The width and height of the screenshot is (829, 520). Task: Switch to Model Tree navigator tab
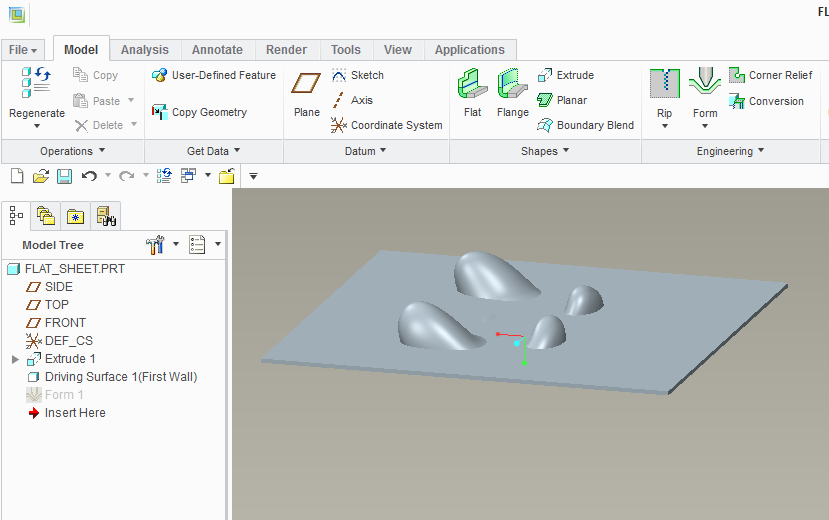16,216
